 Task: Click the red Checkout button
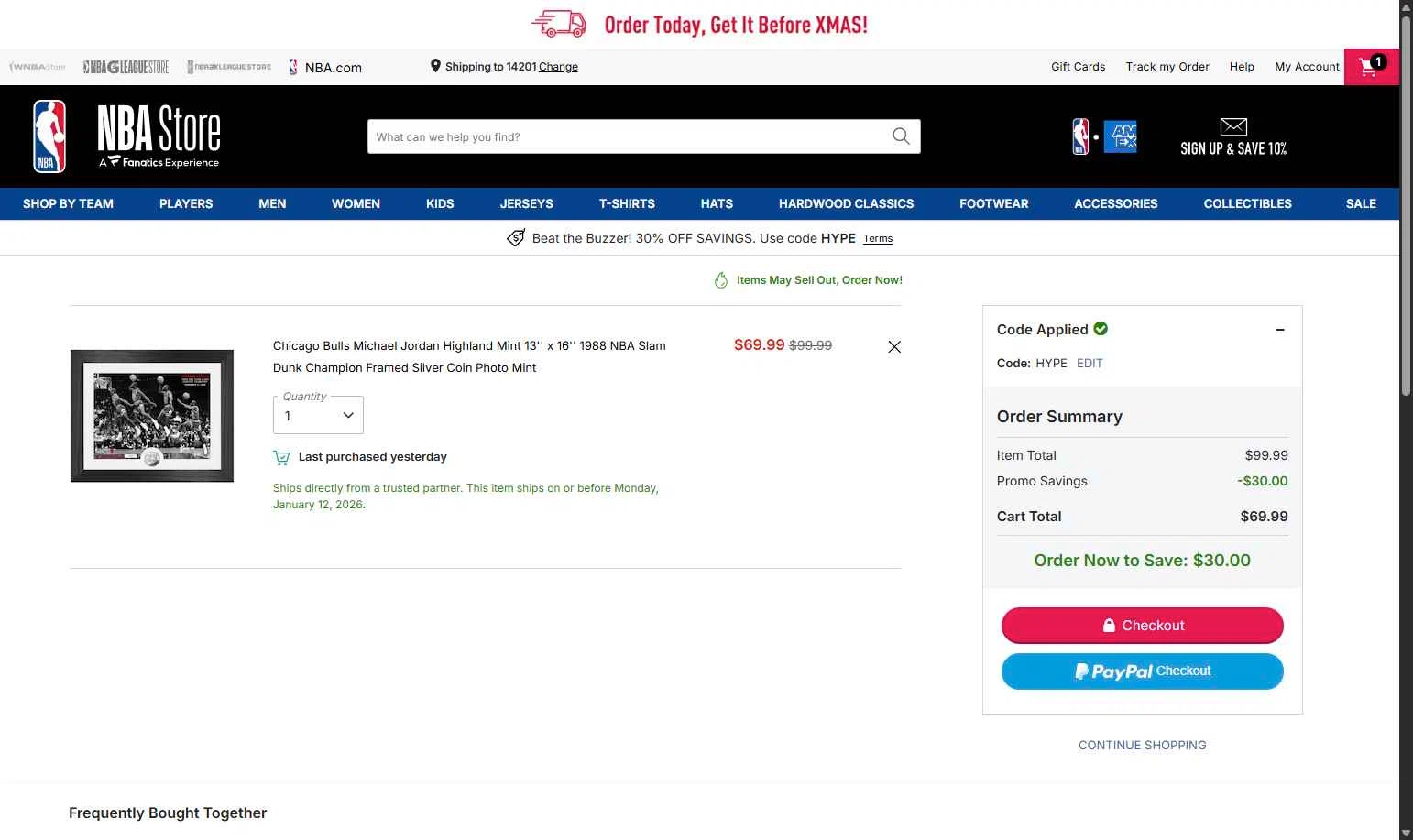click(x=1143, y=626)
